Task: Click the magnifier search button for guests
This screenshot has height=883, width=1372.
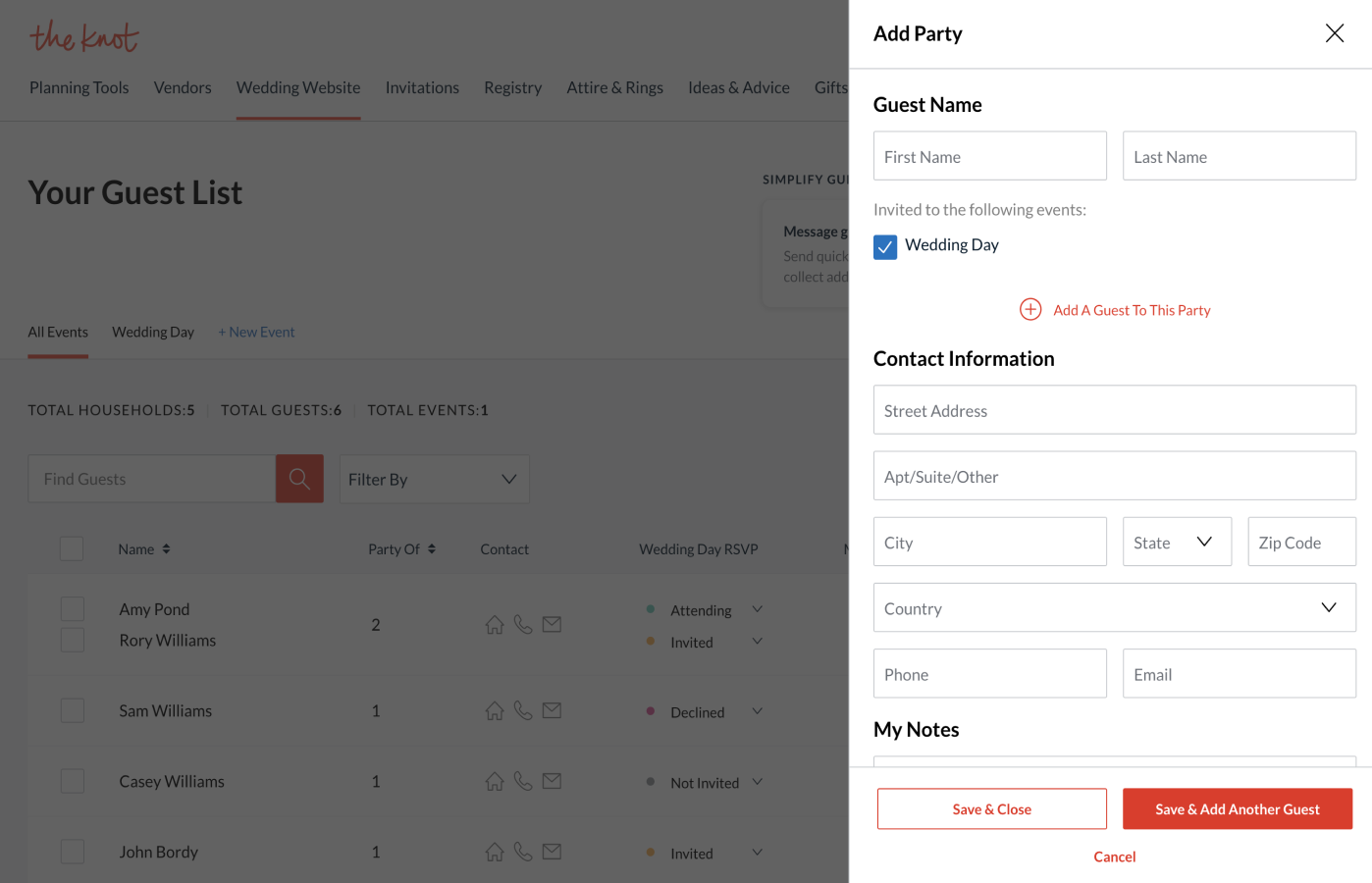Action: click(x=299, y=479)
